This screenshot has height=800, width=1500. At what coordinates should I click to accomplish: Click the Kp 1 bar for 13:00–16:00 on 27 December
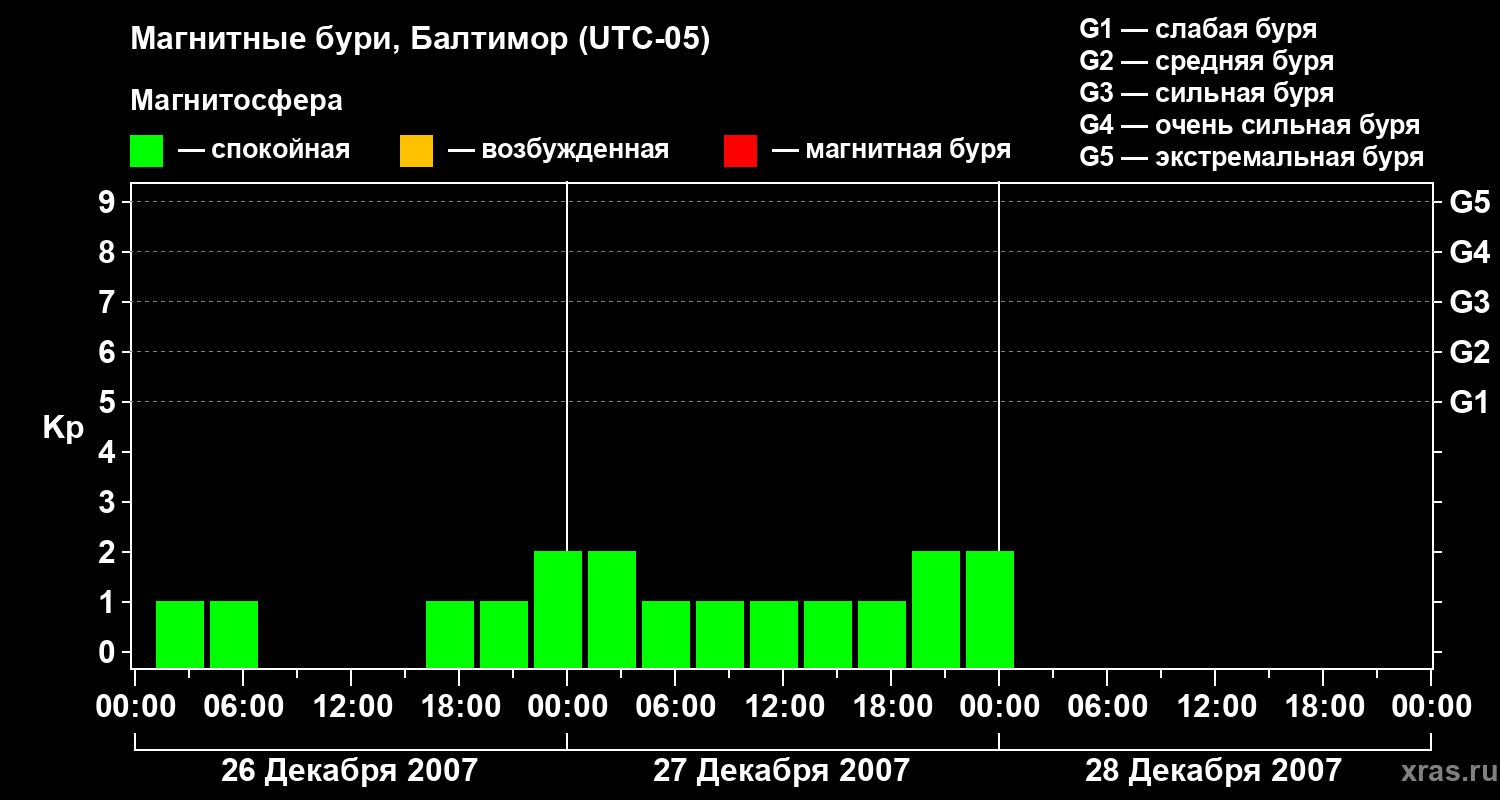pyautogui.click(x=828, y=634)
